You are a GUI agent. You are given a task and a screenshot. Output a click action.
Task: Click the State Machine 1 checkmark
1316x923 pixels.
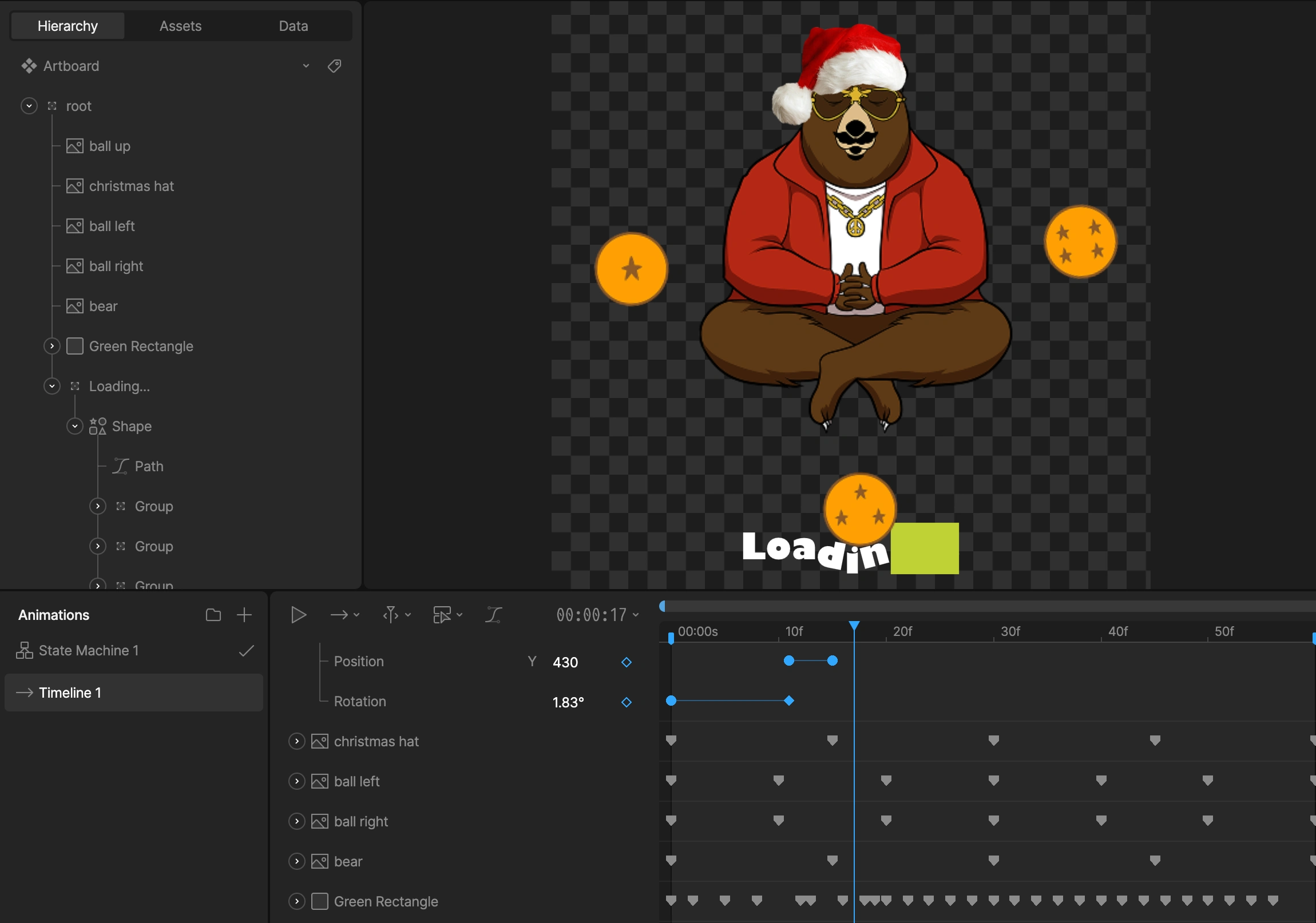point(247,651)
